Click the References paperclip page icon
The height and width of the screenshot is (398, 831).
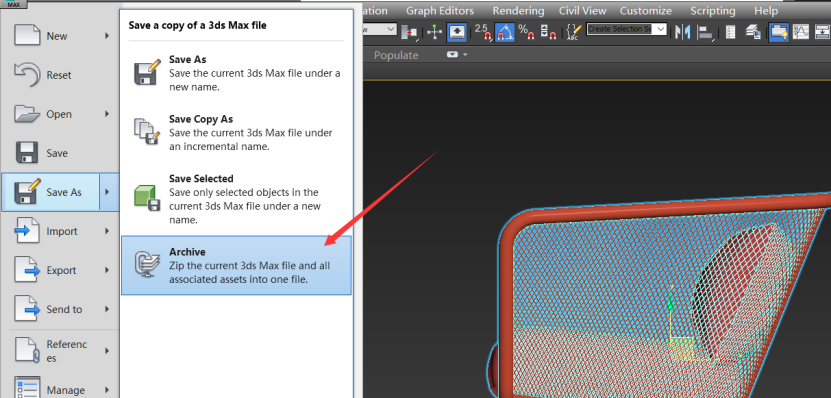pos(26,350)
